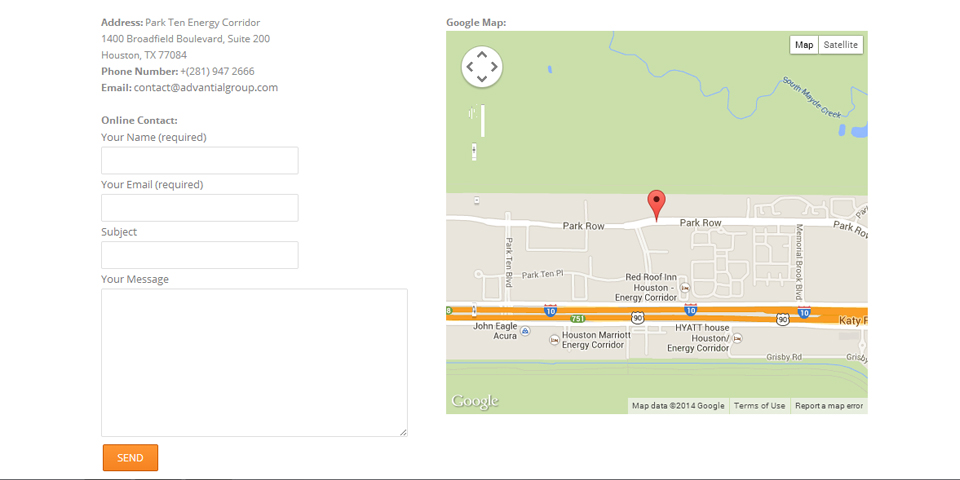Click the Red Roof Inn hotel bed icon
Viewport: 960px width, 480px height.
click(685, 287)
